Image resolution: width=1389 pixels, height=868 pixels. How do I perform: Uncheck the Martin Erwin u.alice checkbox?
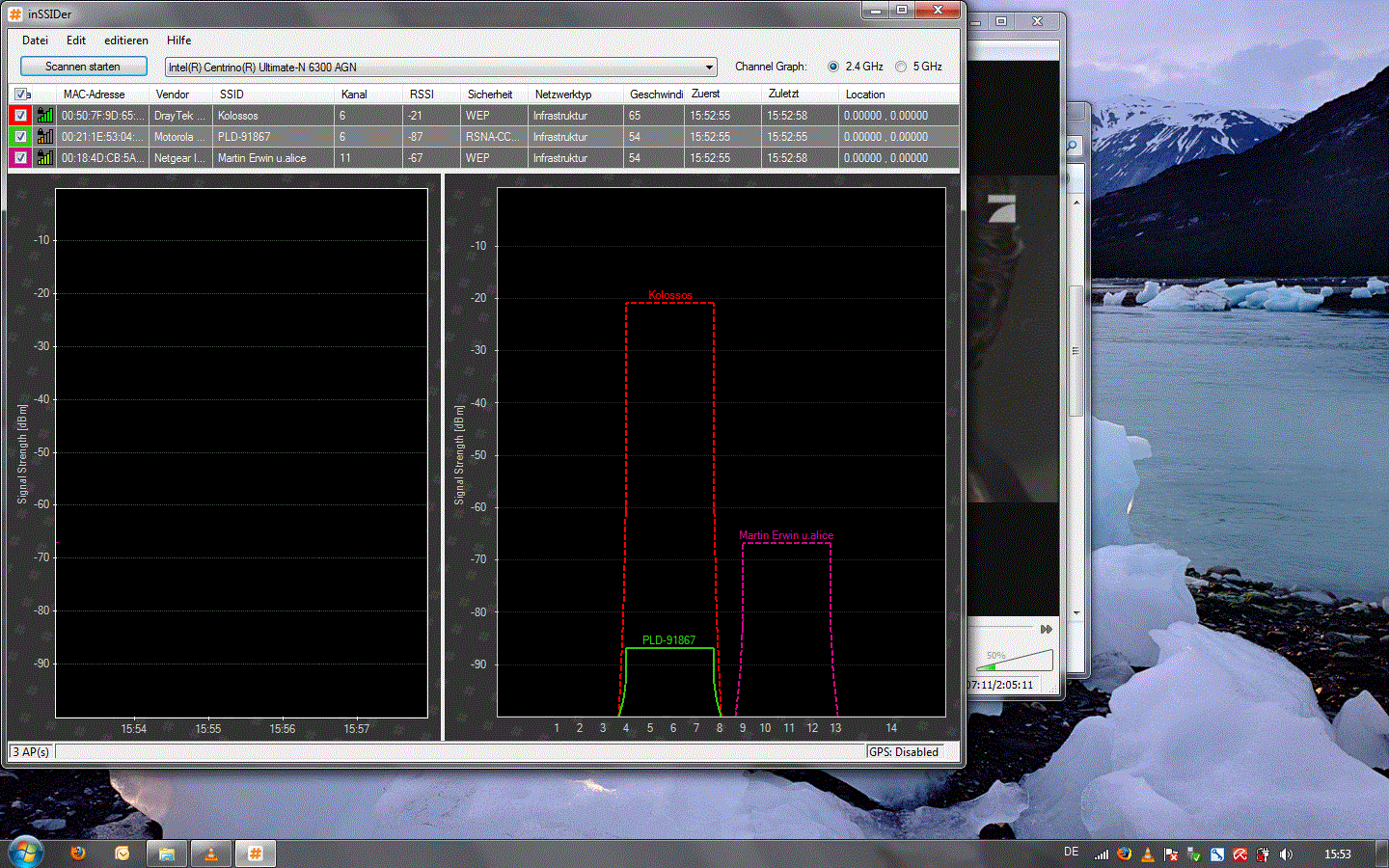click(20, 157)
